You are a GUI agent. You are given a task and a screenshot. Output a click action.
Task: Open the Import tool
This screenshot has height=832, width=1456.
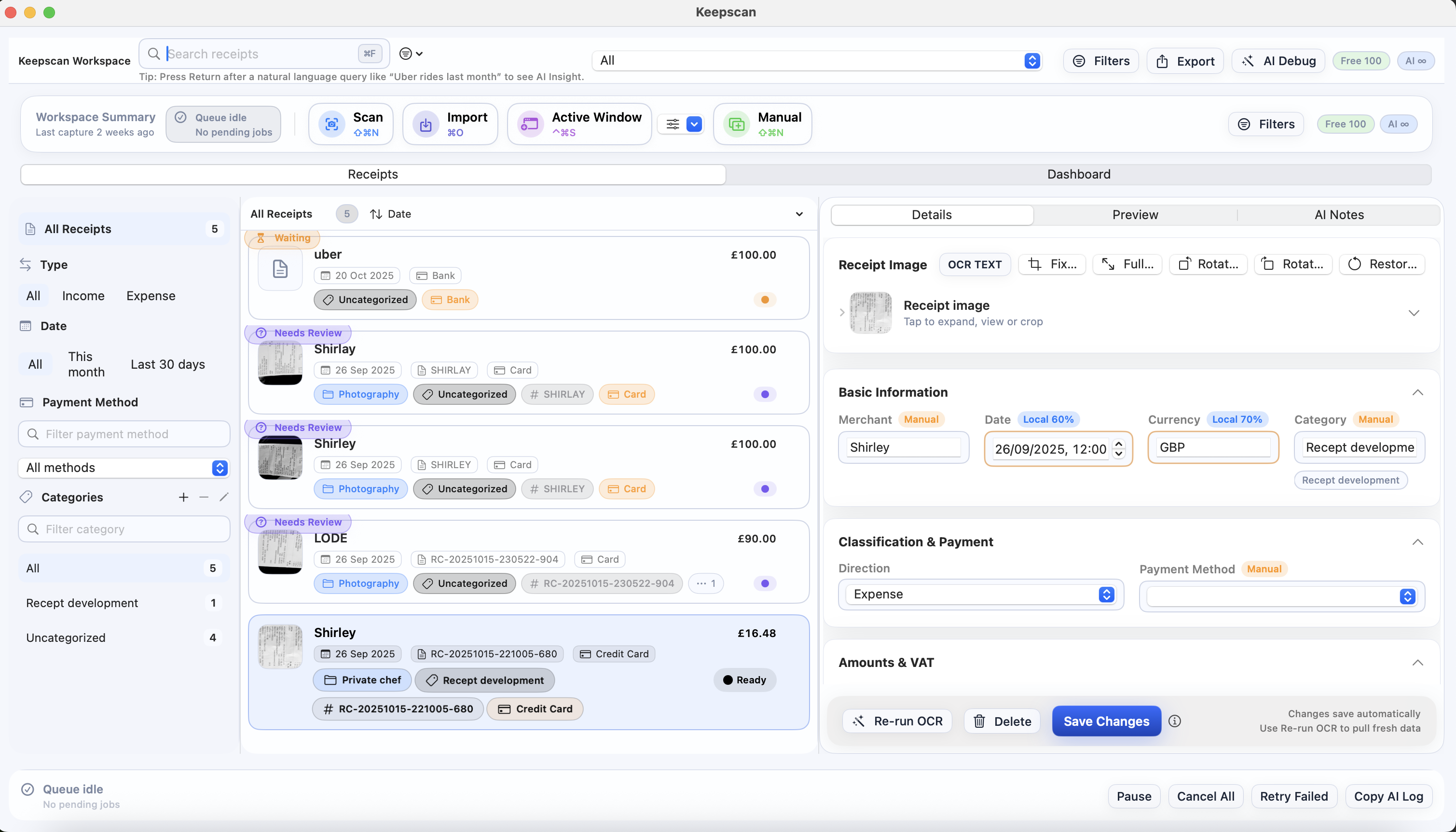click(450, 124)
